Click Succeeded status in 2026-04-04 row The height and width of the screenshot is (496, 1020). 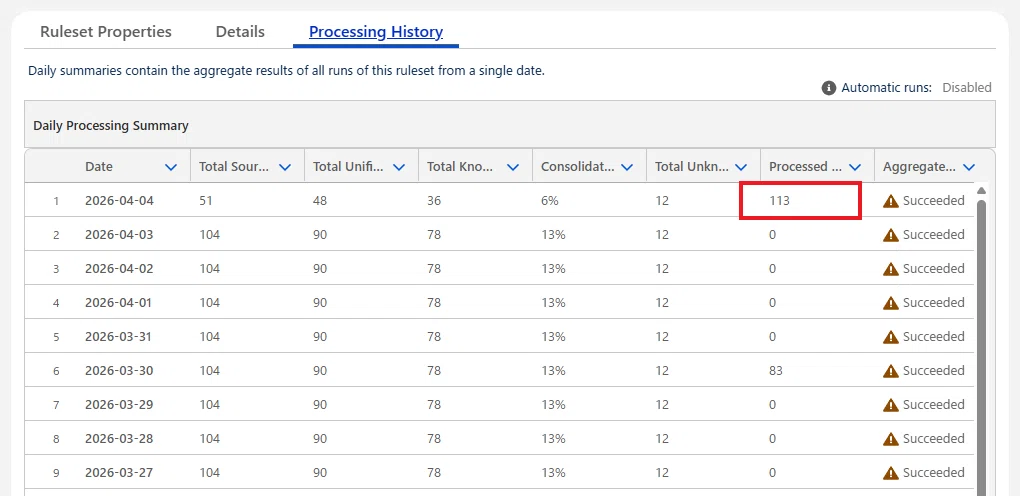point(933,200)
